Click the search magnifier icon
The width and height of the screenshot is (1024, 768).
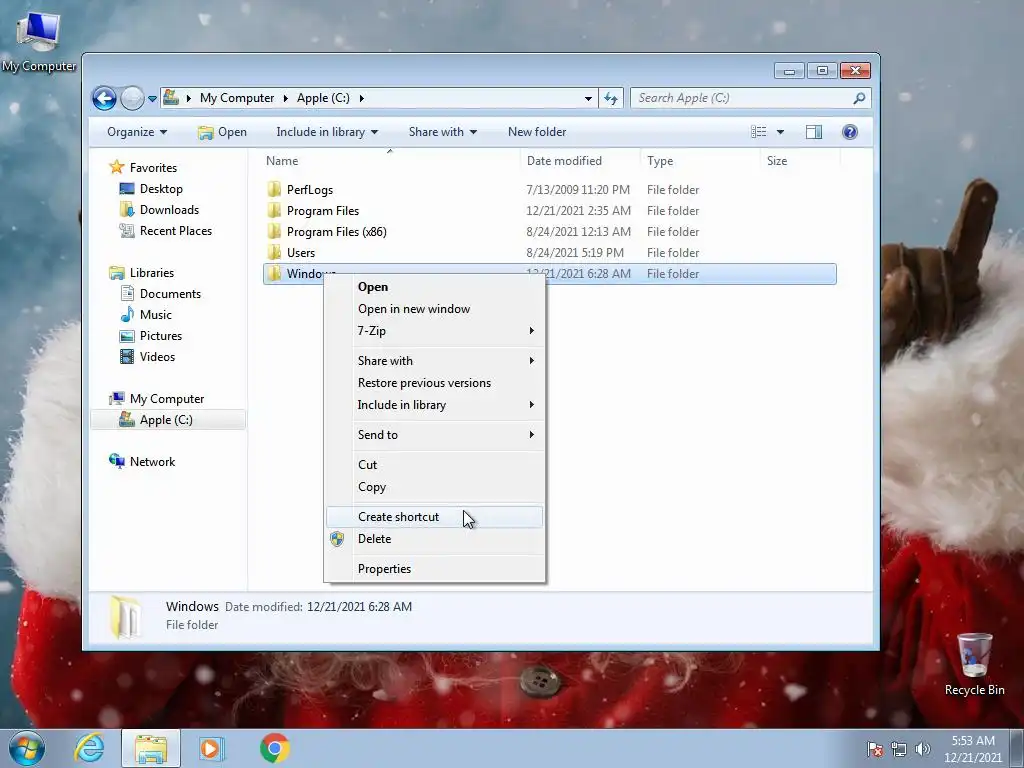859,98
